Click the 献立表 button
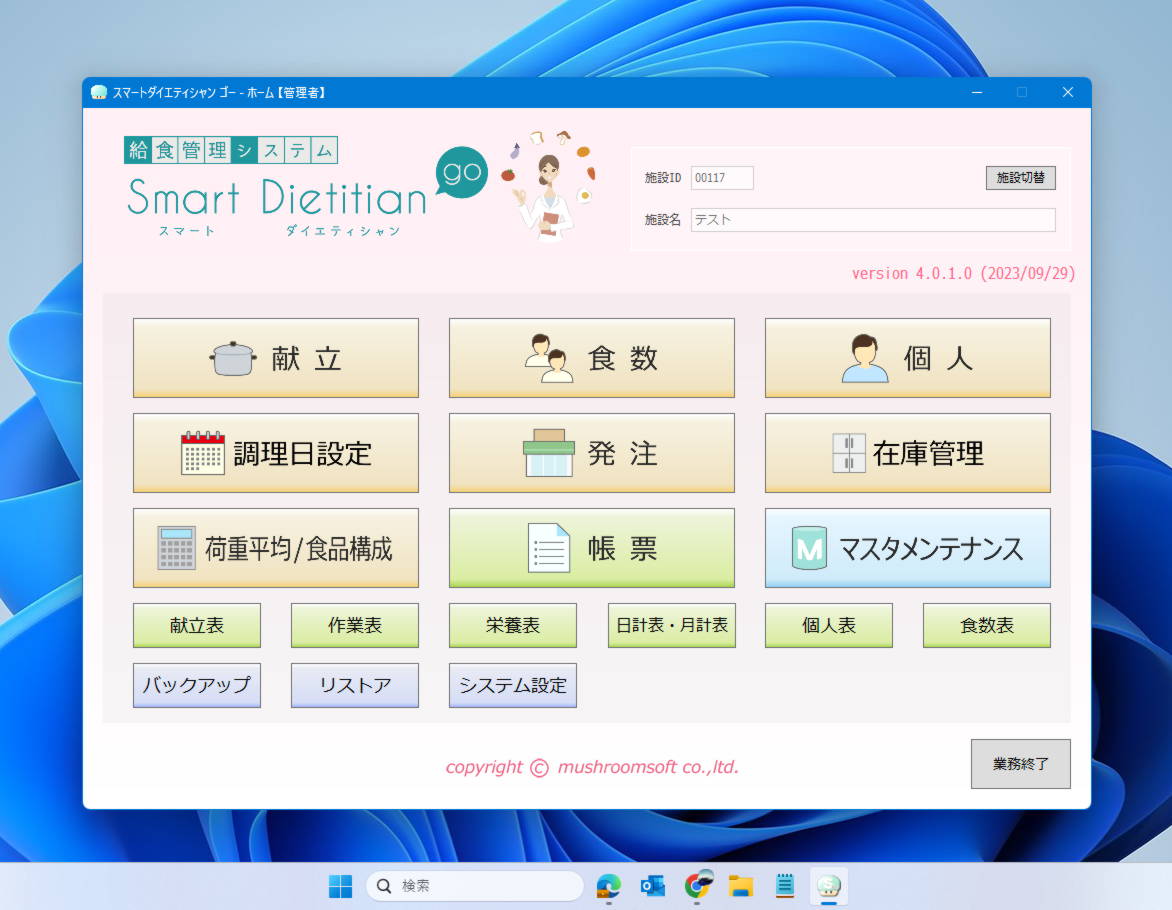The height and width of the screenshot is (910, 1172). coord(197,625)
